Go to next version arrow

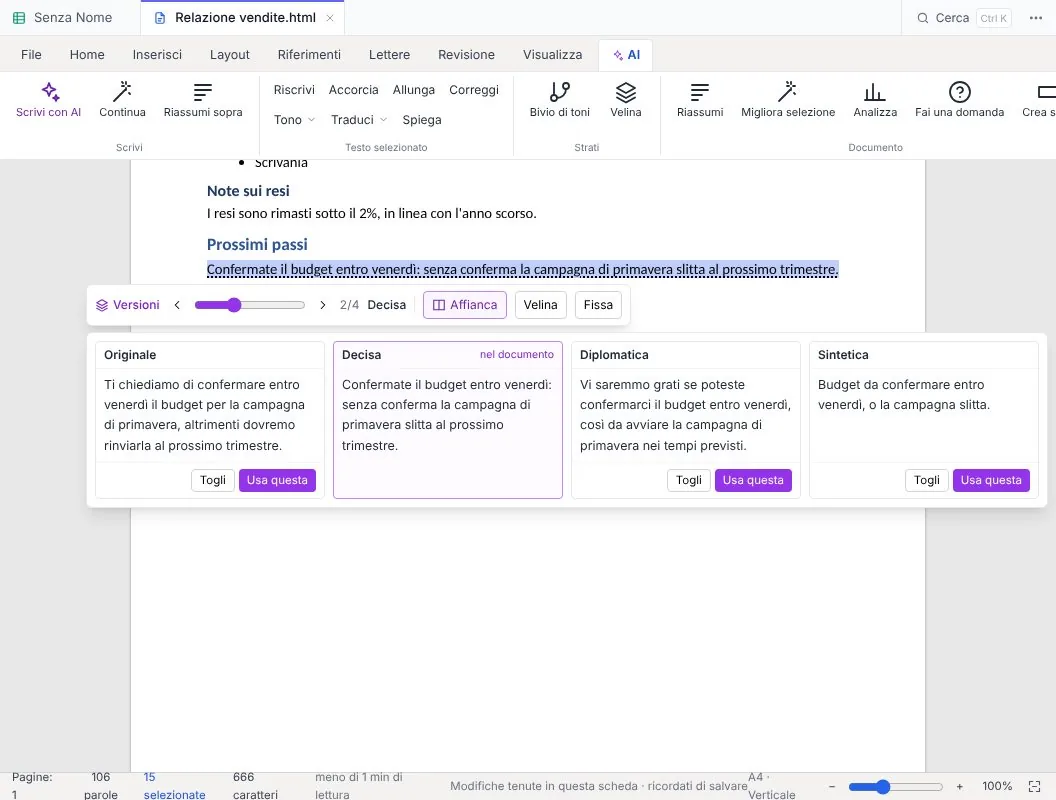coord(323,305)
